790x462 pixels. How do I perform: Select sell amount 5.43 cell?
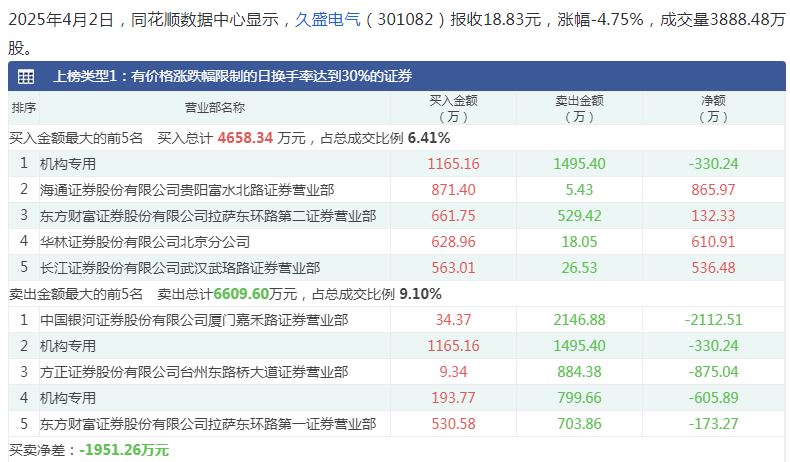[579, 190]
